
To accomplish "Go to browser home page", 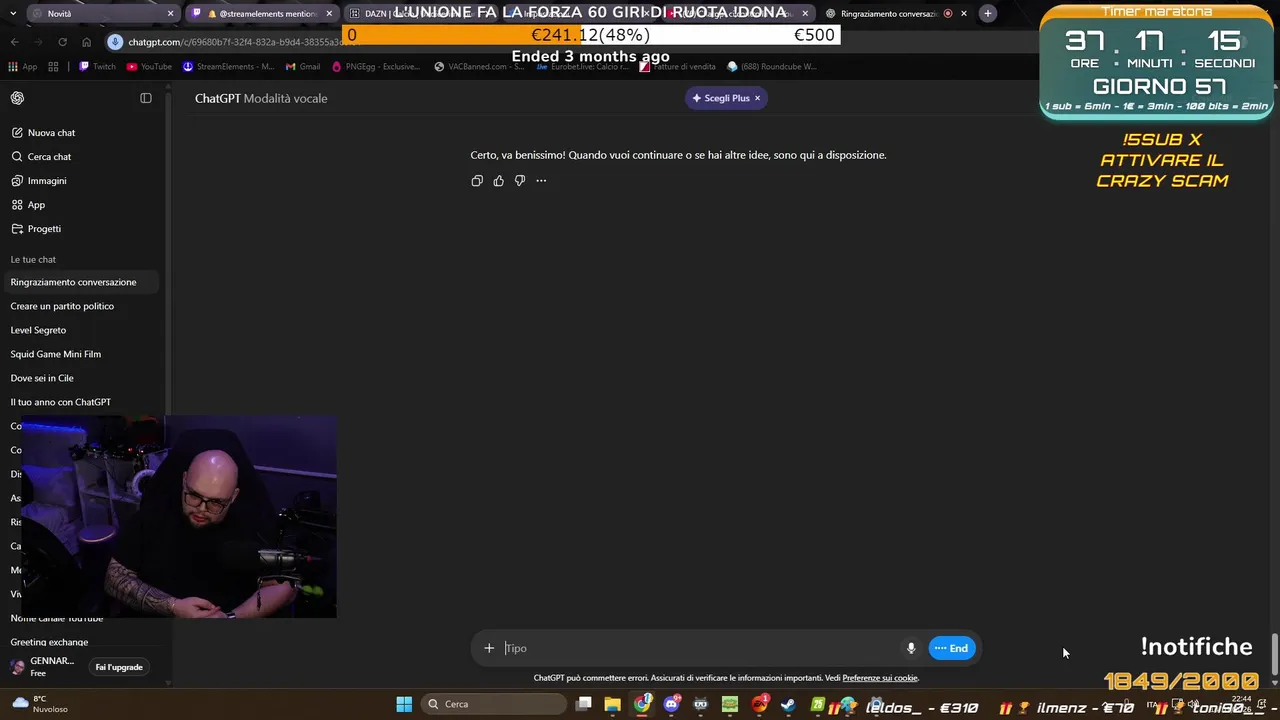I will coord(86,42).
